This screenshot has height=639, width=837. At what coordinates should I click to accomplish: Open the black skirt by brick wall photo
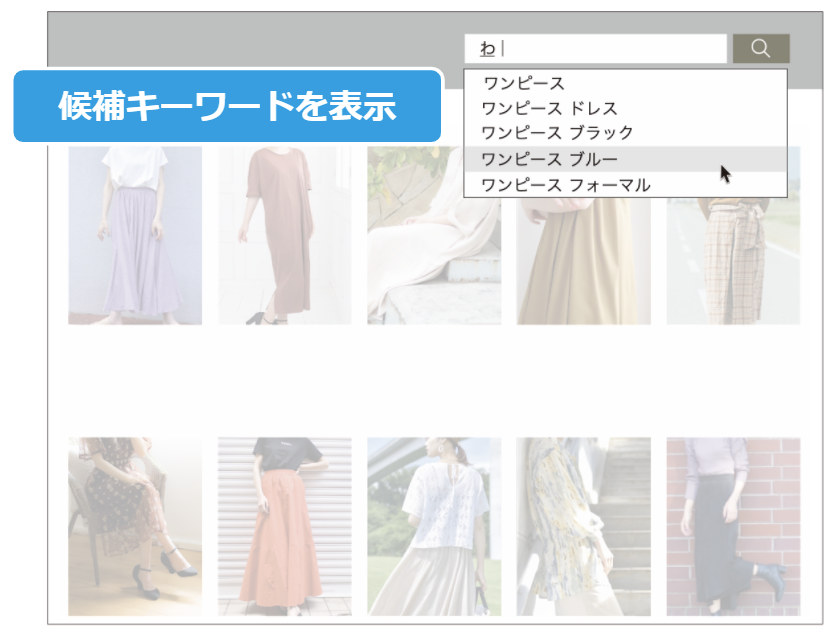click(733, 527)
